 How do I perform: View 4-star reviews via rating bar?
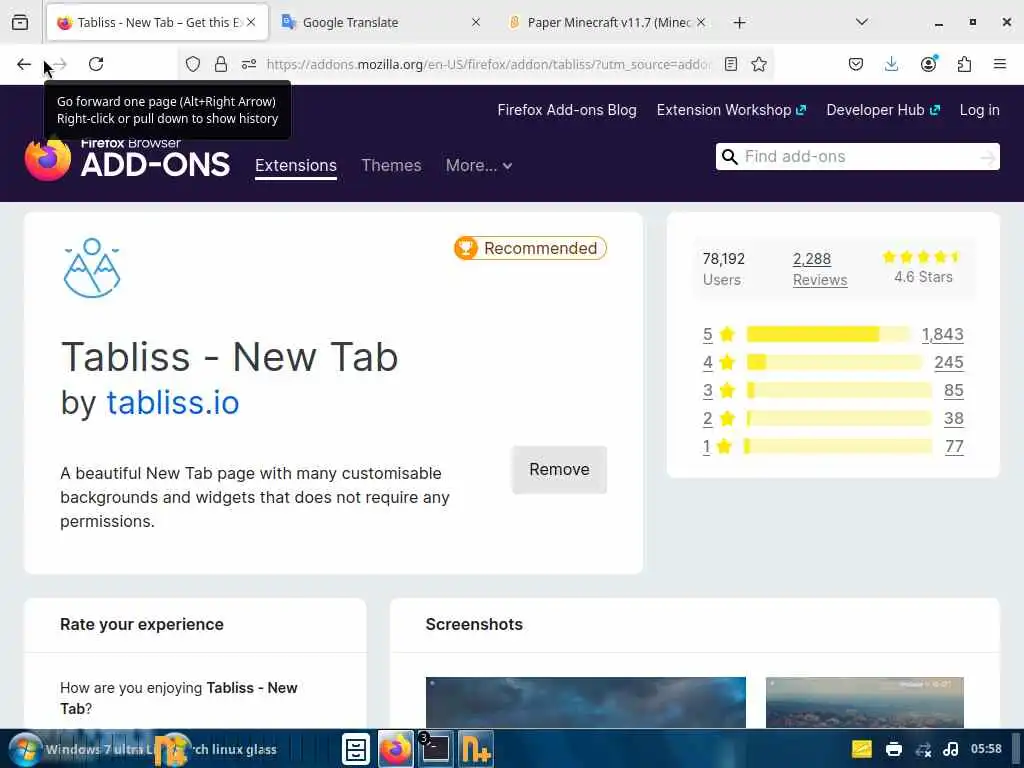pos(835,362)
